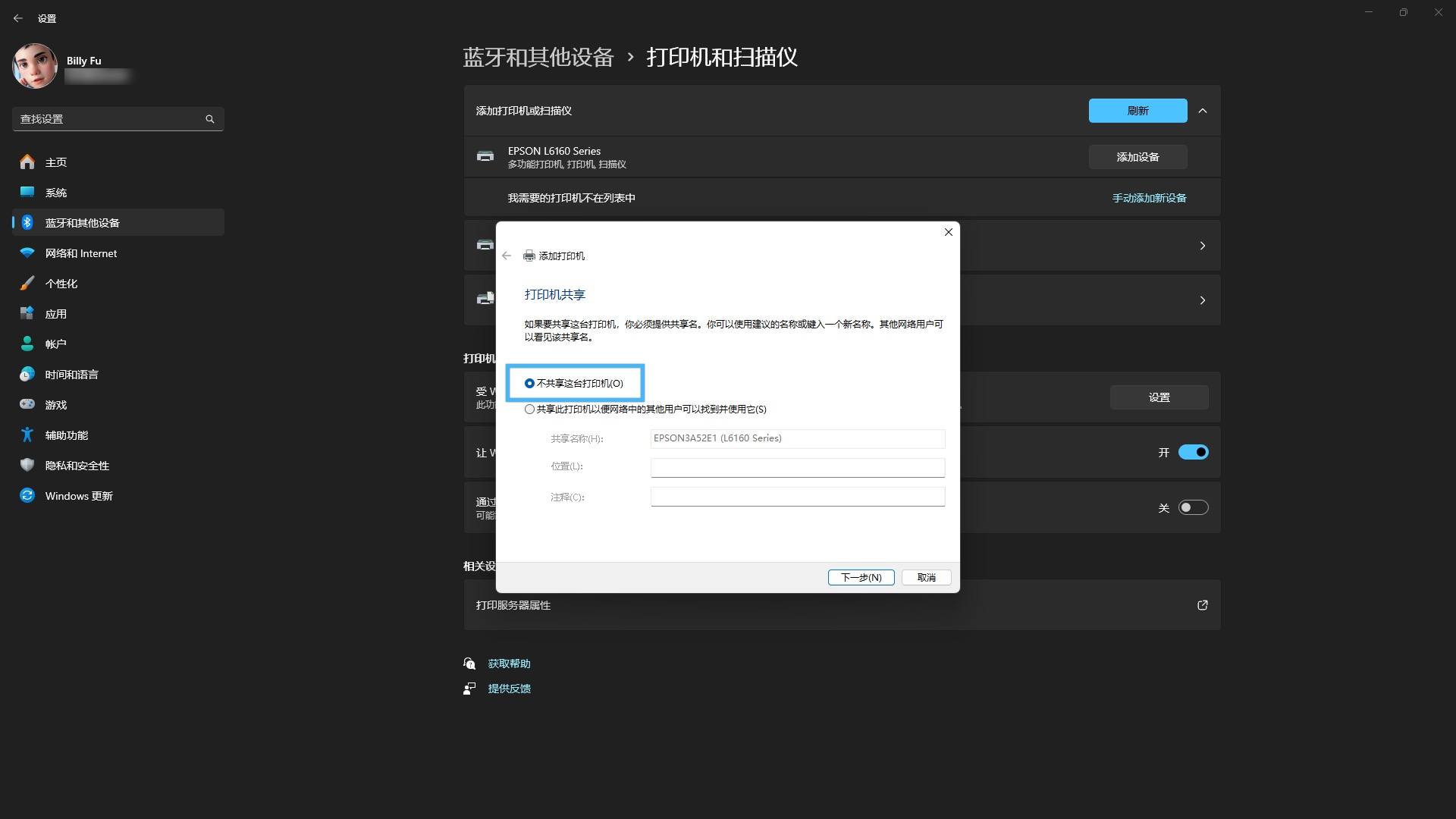Open 系统 settings category
1456x819 pixels.
point(118,193)
